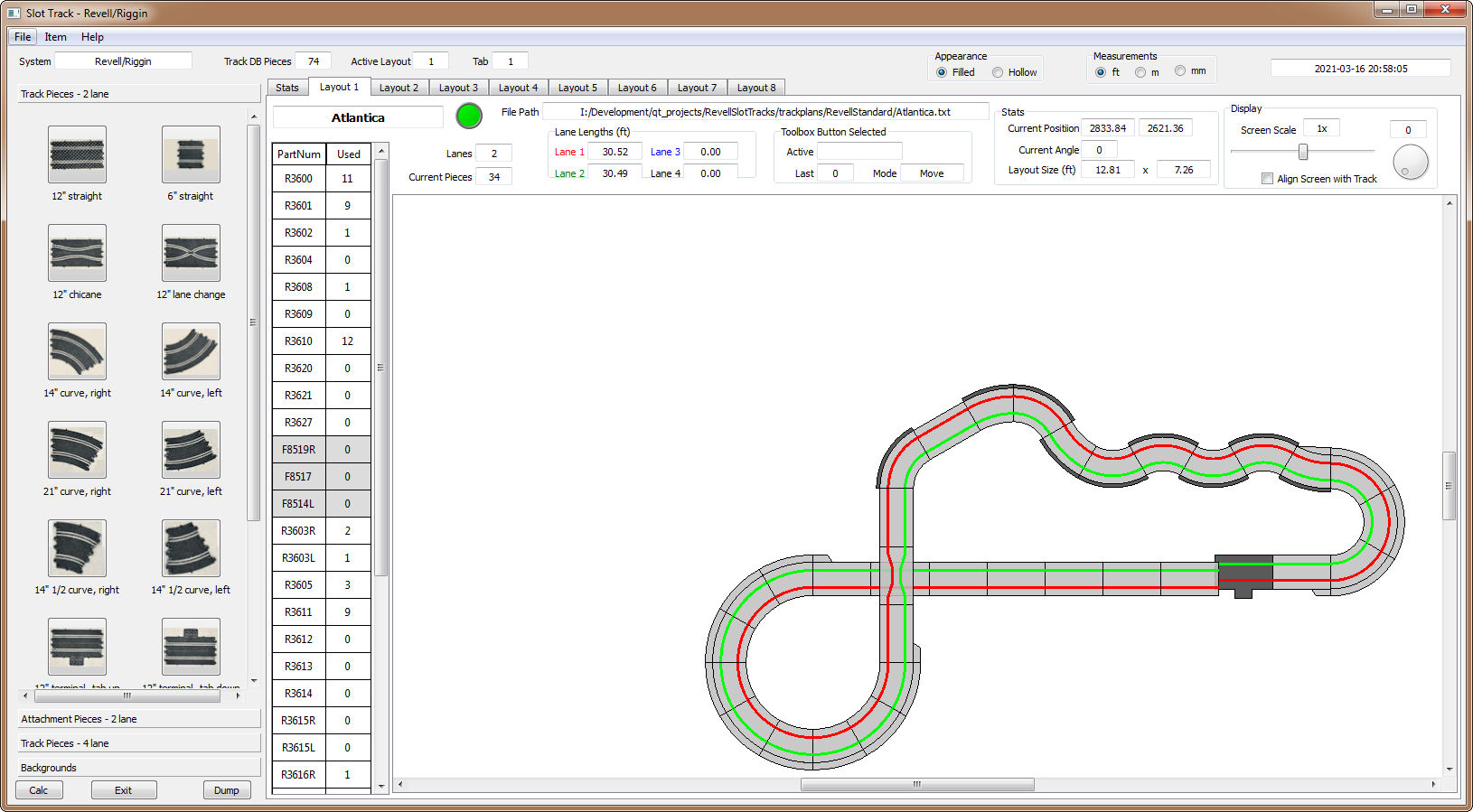Click the Dump button

(227, 790)
